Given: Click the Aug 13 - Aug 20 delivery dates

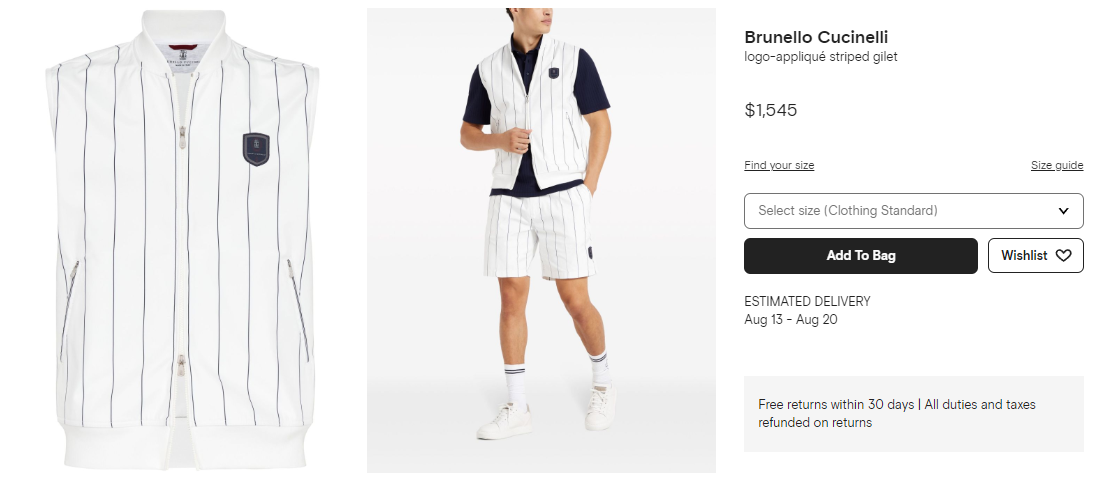Looking at the screenshot, I should click(x=791, y=319).
